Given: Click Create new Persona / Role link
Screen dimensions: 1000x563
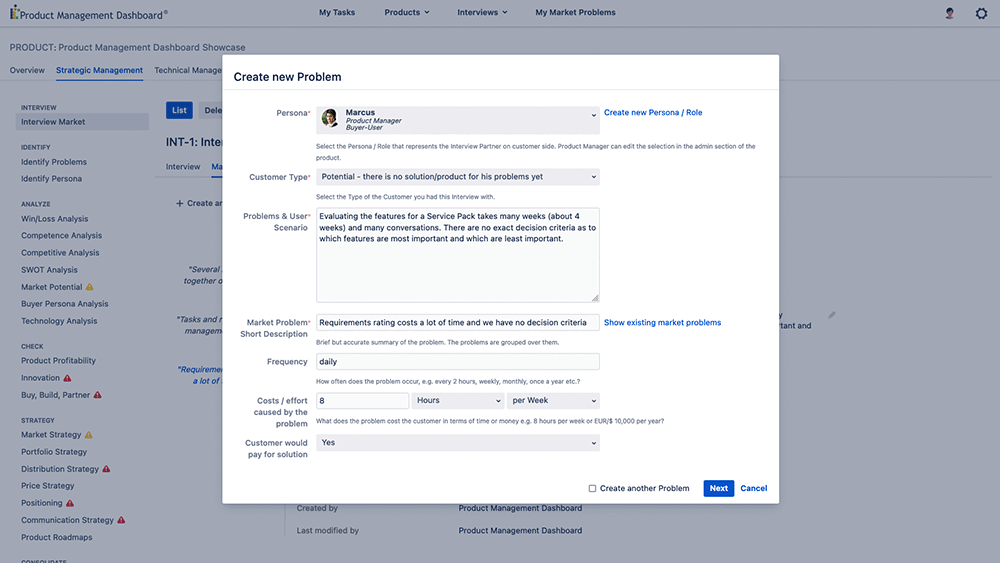Looking at the screenshot, I should (x=653, y=112).
